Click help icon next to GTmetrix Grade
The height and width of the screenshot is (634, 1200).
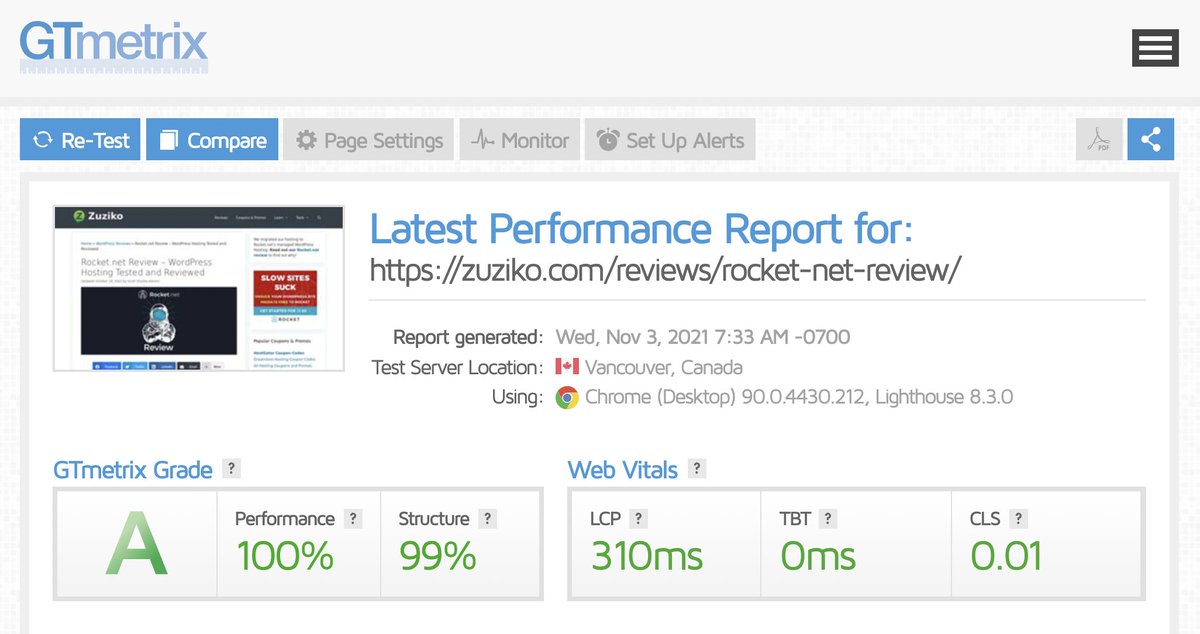[x=231, y=469]
